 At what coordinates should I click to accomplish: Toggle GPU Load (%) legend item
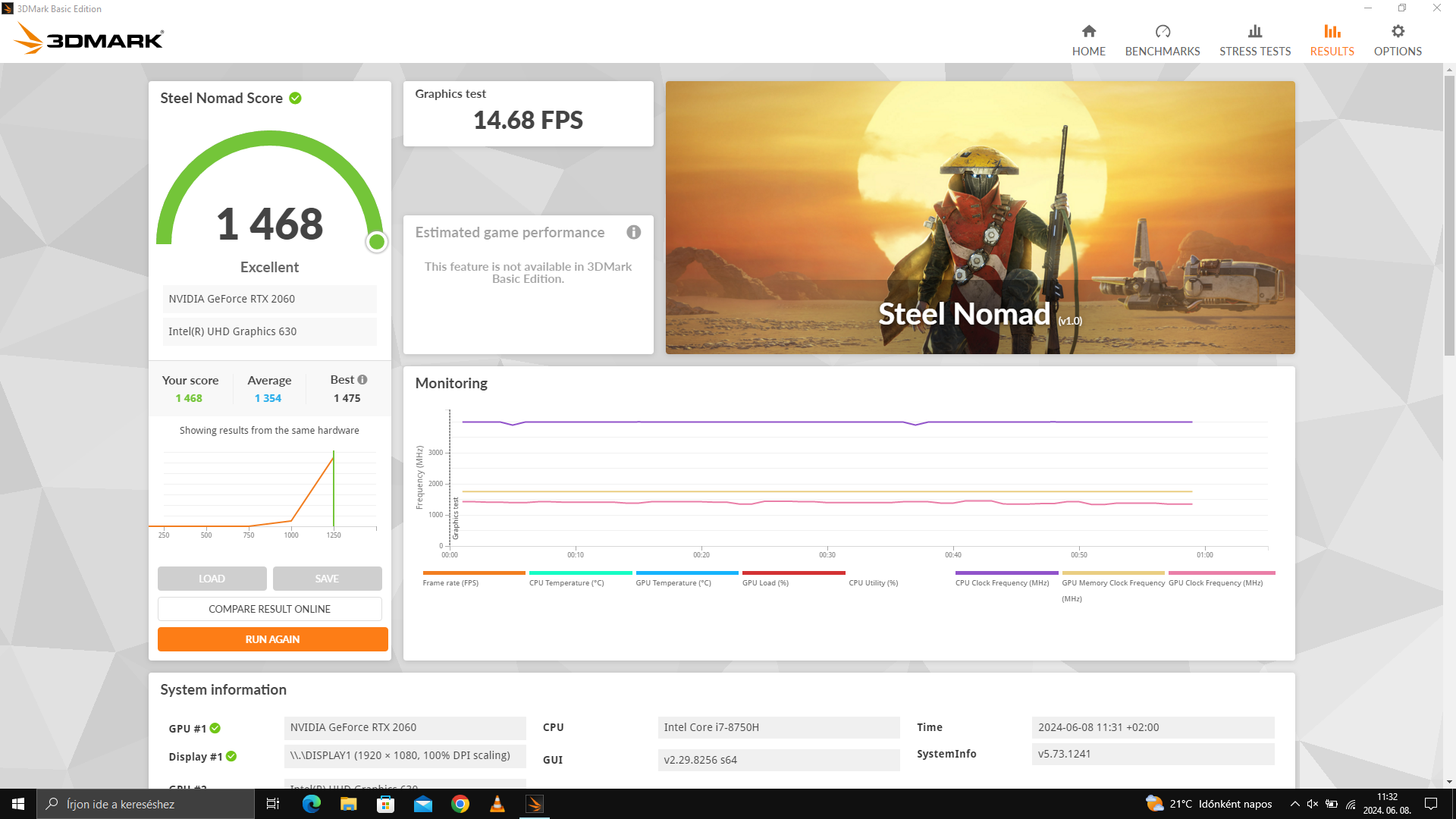[765, 582]
